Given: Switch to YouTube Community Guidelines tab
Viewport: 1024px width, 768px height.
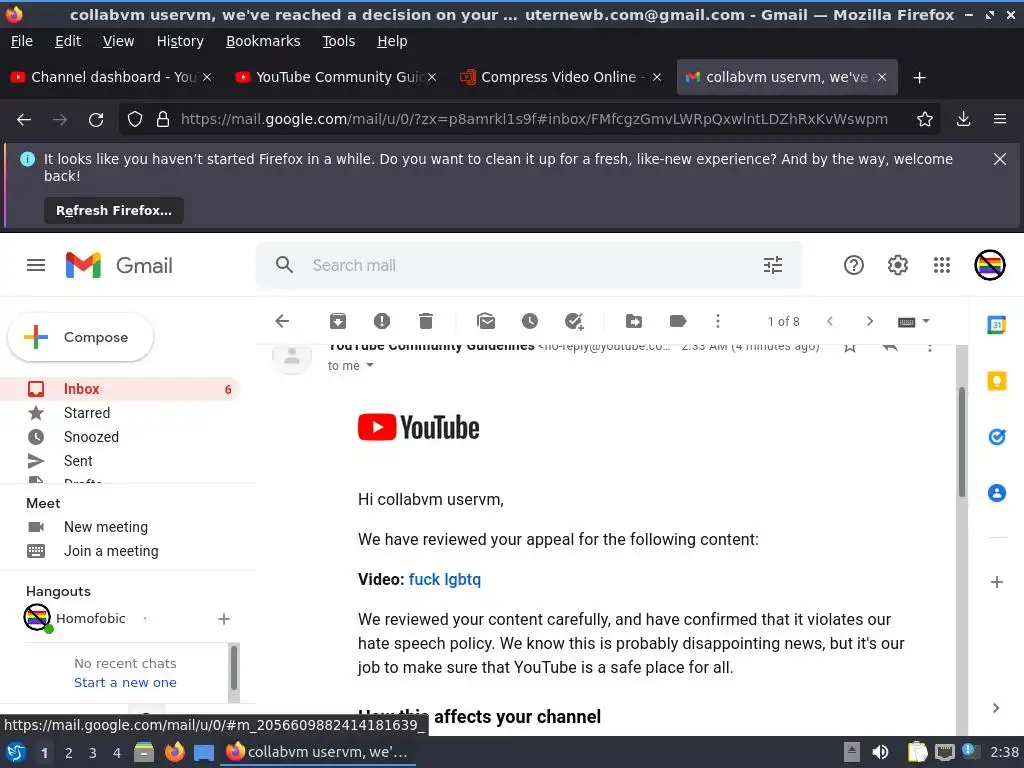Looking at the screenshot, I should pos(335,77).
